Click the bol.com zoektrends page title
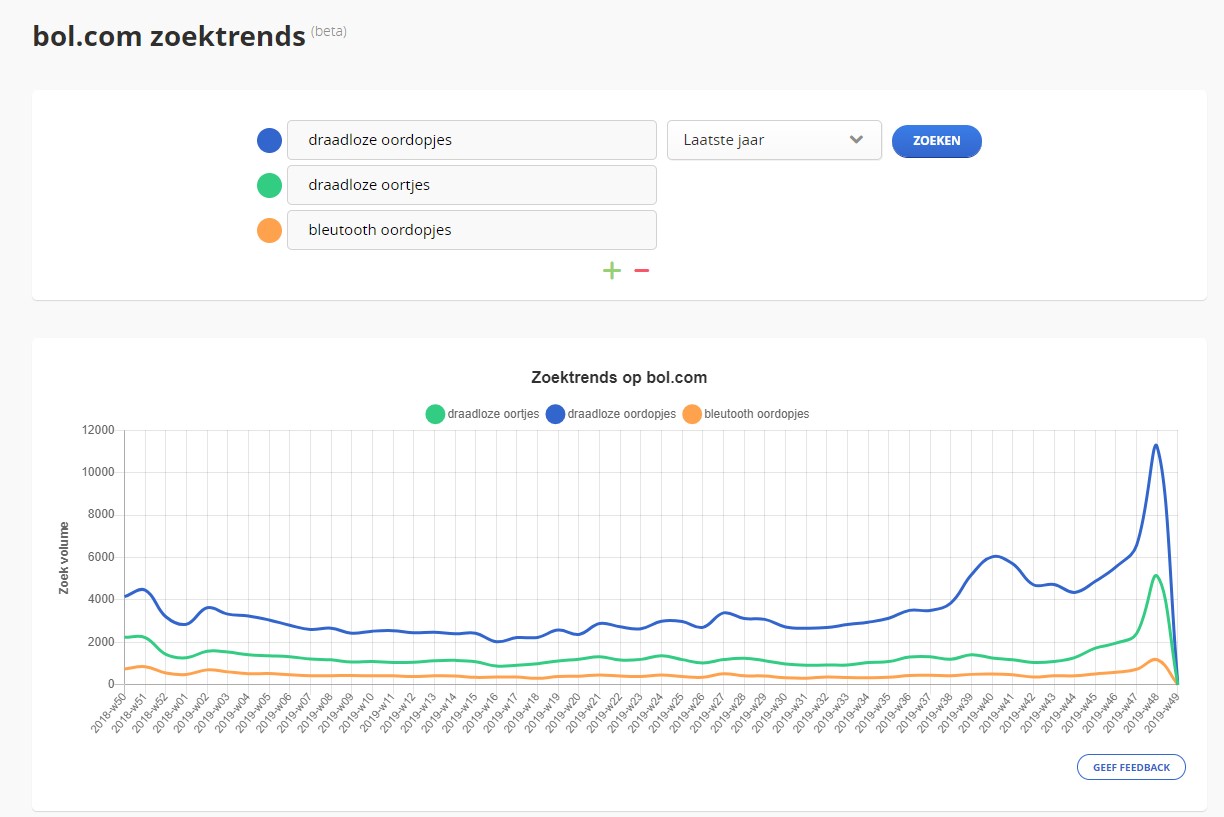The image size is (1224, 817). (x=169, y=37)
